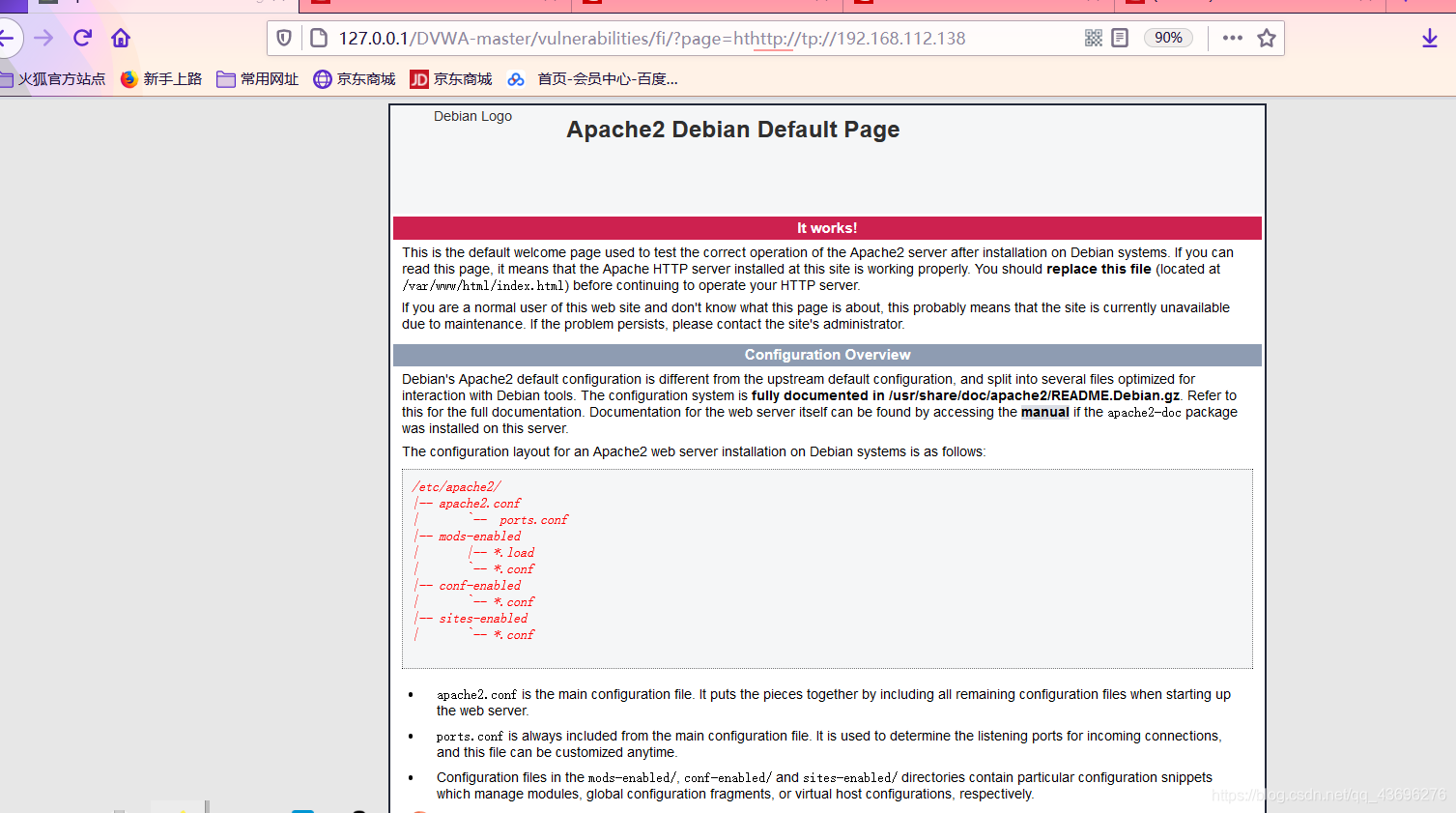Open the tracking protection shield icon
The height and width of the screenshot is (813, 1456).
284,38
